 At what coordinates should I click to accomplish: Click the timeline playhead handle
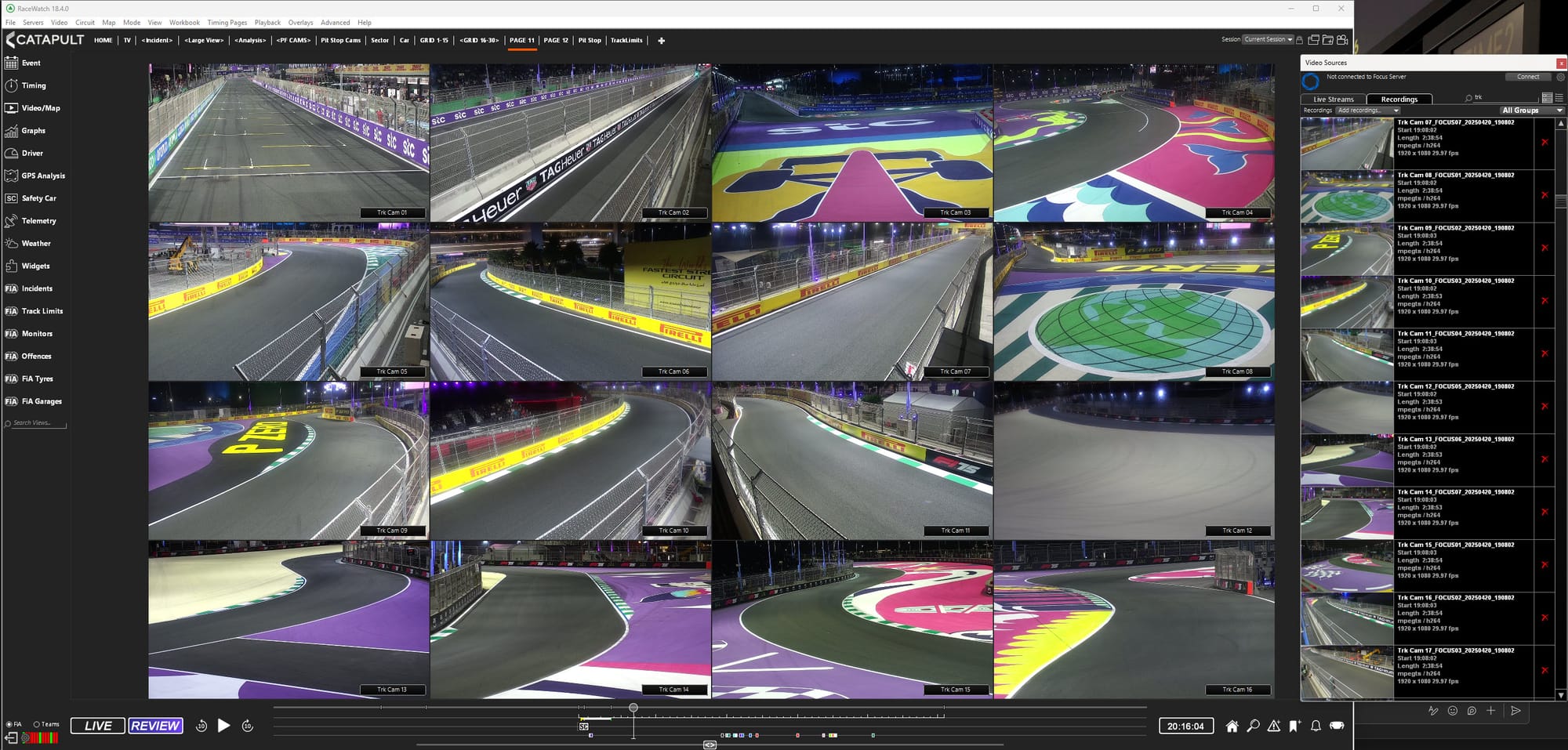pyautogui.click(x=633, y=708)
